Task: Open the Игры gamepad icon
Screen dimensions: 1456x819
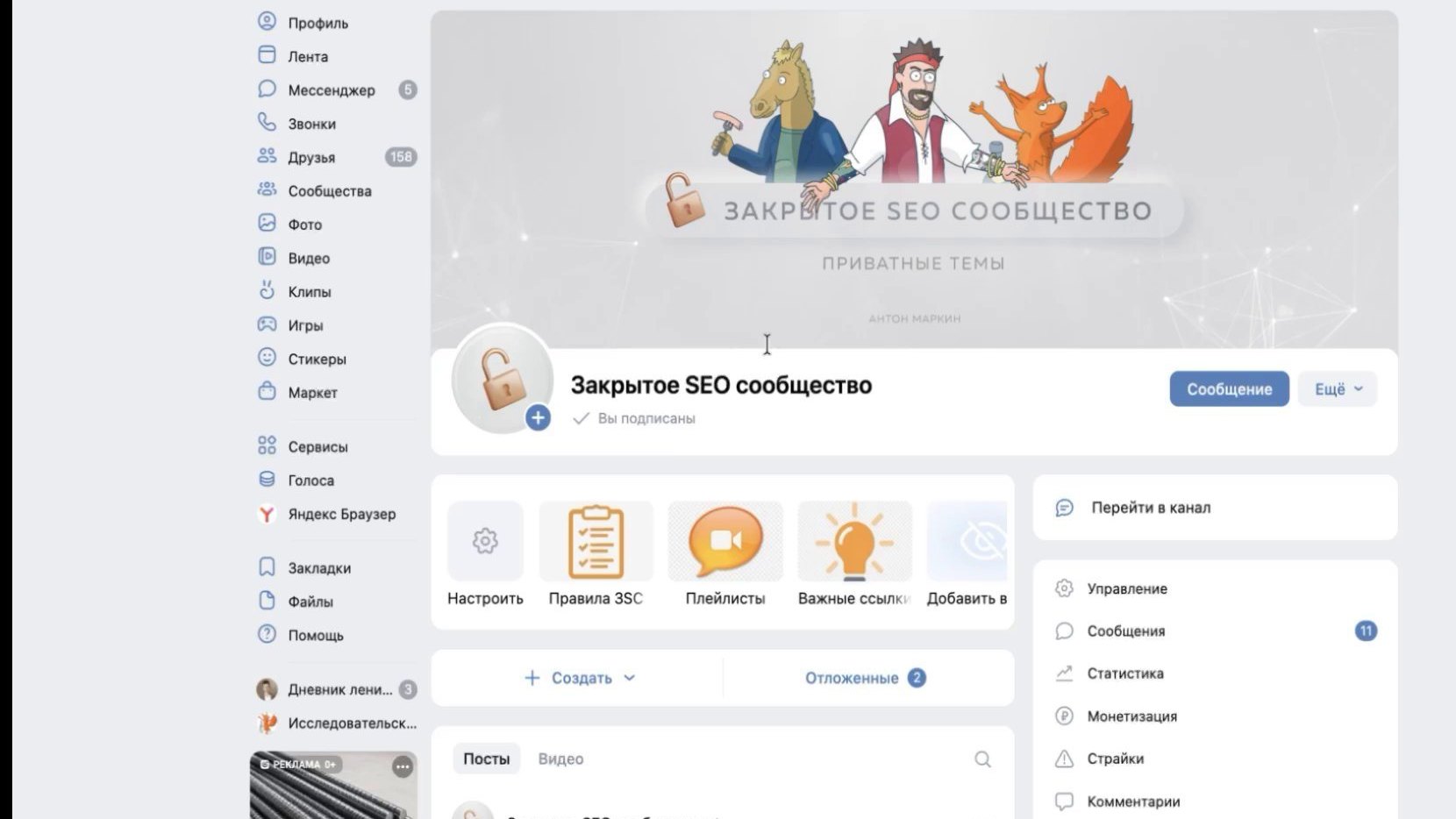Action: click(267, 324)
